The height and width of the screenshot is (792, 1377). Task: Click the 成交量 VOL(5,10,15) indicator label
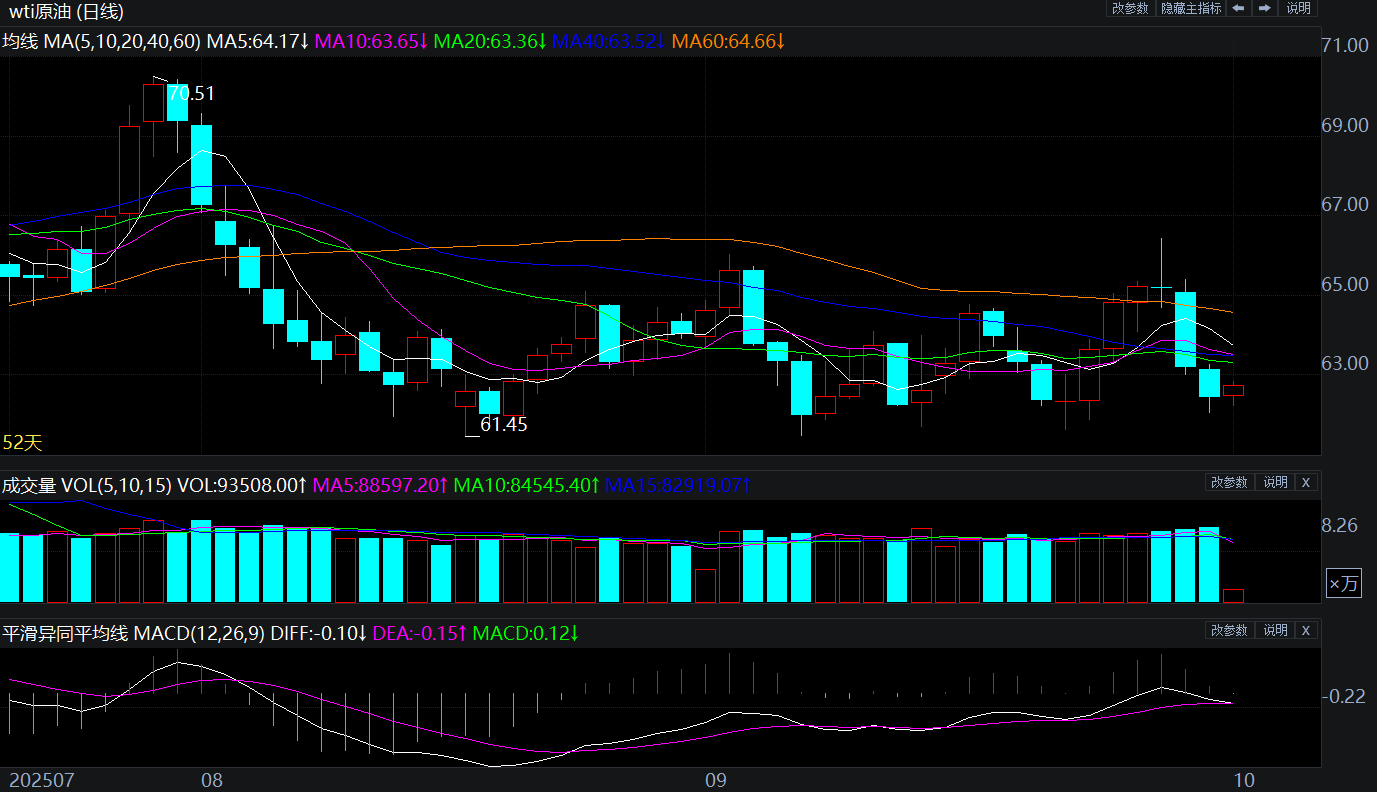tap(87, 486)
